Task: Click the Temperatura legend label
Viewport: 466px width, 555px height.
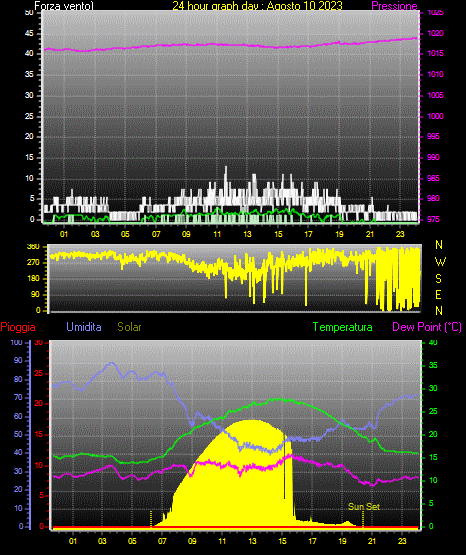Action: 343,327
